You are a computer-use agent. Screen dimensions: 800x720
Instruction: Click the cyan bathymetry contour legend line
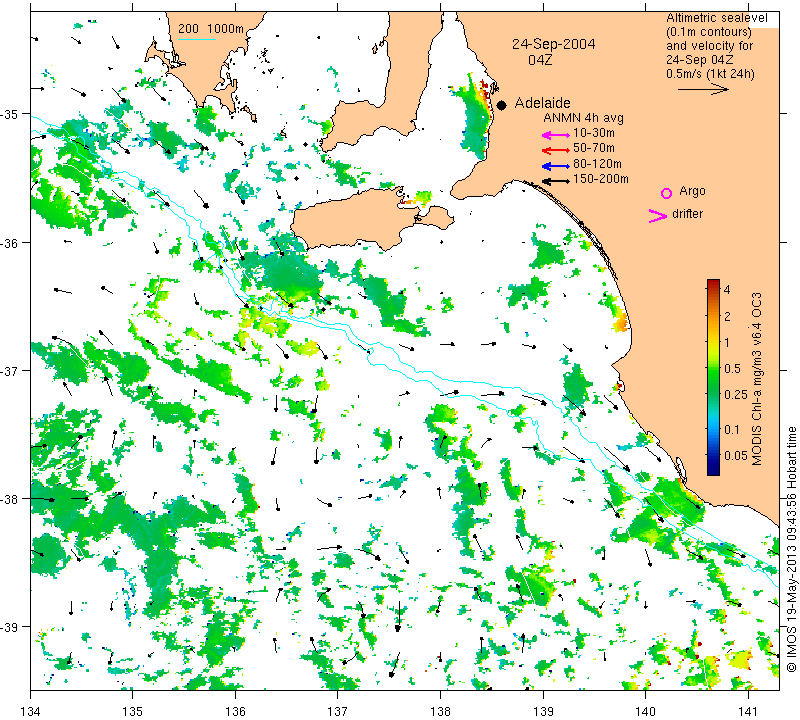click(x=196, y=39)
